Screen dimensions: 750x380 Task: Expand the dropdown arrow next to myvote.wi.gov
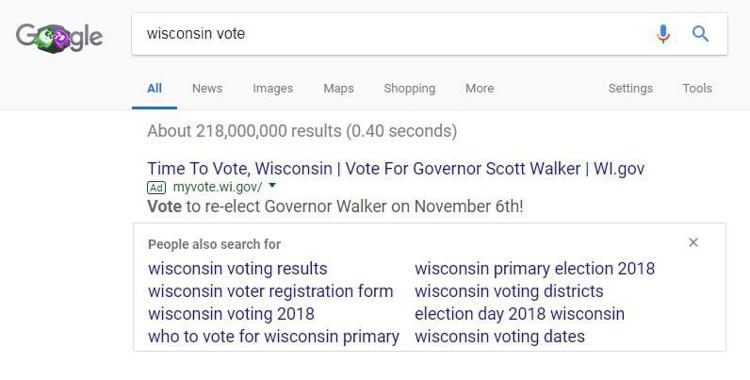point(272,185)
